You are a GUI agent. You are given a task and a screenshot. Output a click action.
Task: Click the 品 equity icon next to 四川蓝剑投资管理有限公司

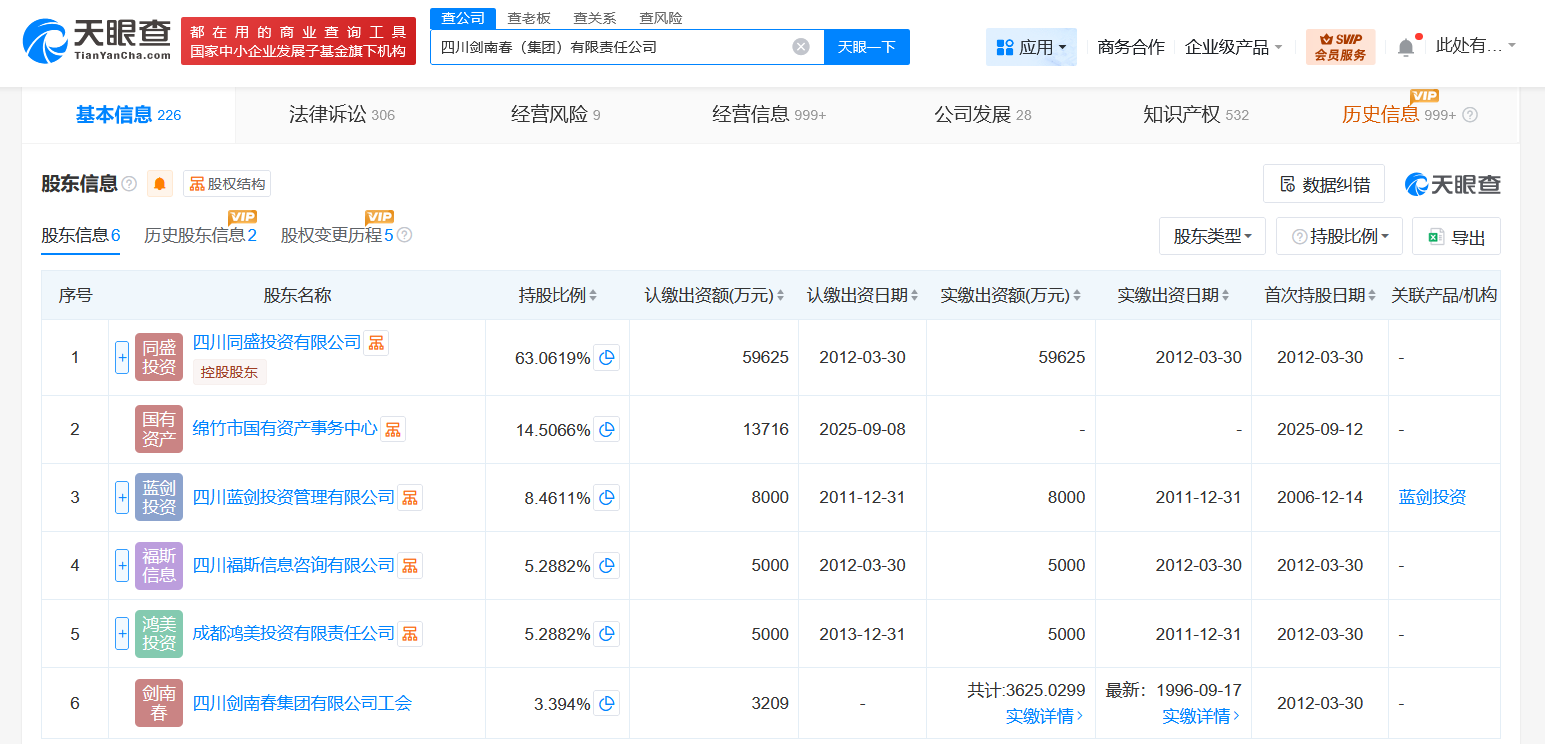[410, 497]
